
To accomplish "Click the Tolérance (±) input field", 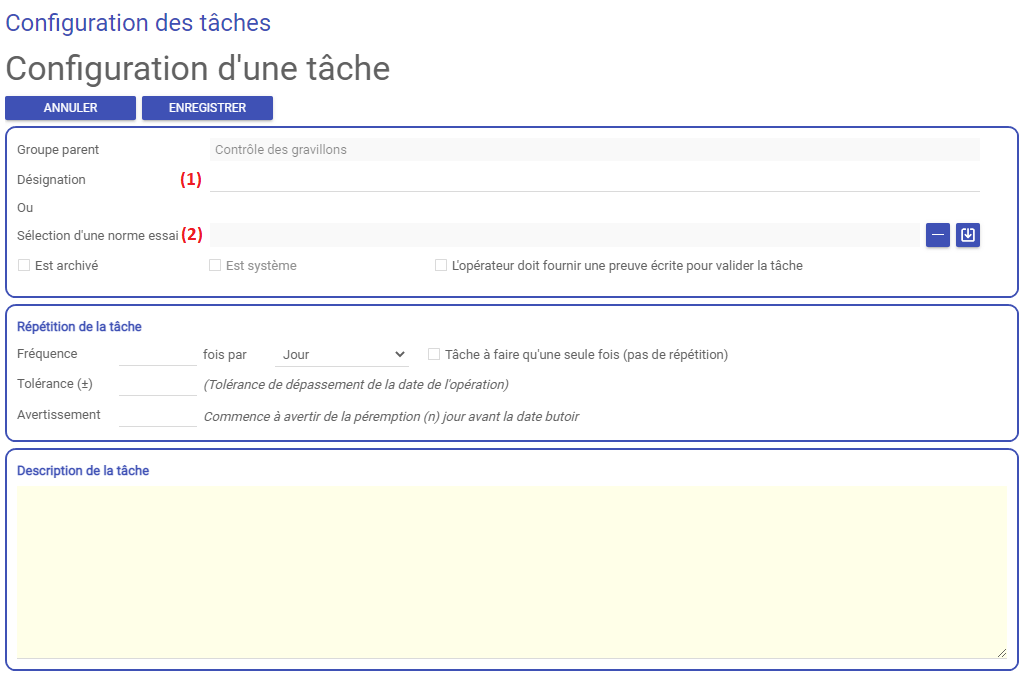I will point(158,384).
